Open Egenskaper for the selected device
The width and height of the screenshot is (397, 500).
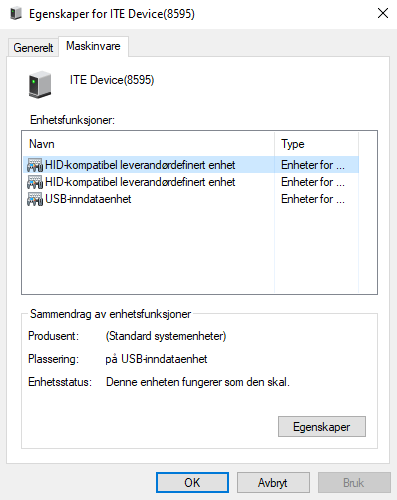pyautogui.click(x=322, y=427)
